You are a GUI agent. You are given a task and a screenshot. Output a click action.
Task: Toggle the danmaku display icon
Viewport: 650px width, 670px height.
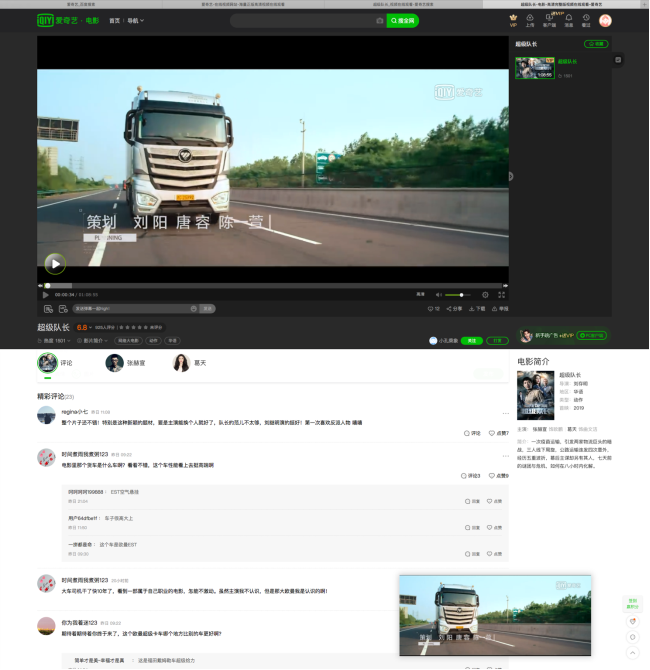48,309
